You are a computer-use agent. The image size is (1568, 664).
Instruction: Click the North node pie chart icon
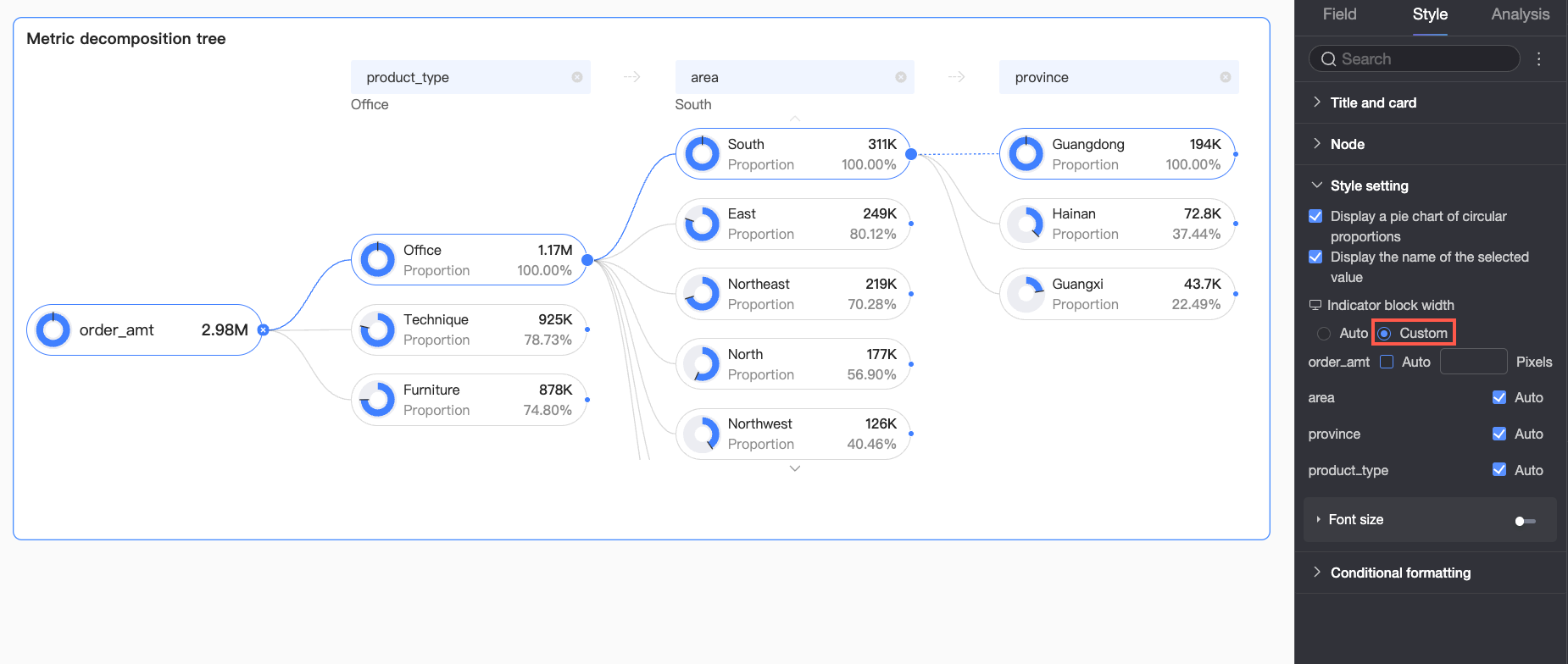coord(702,364)
